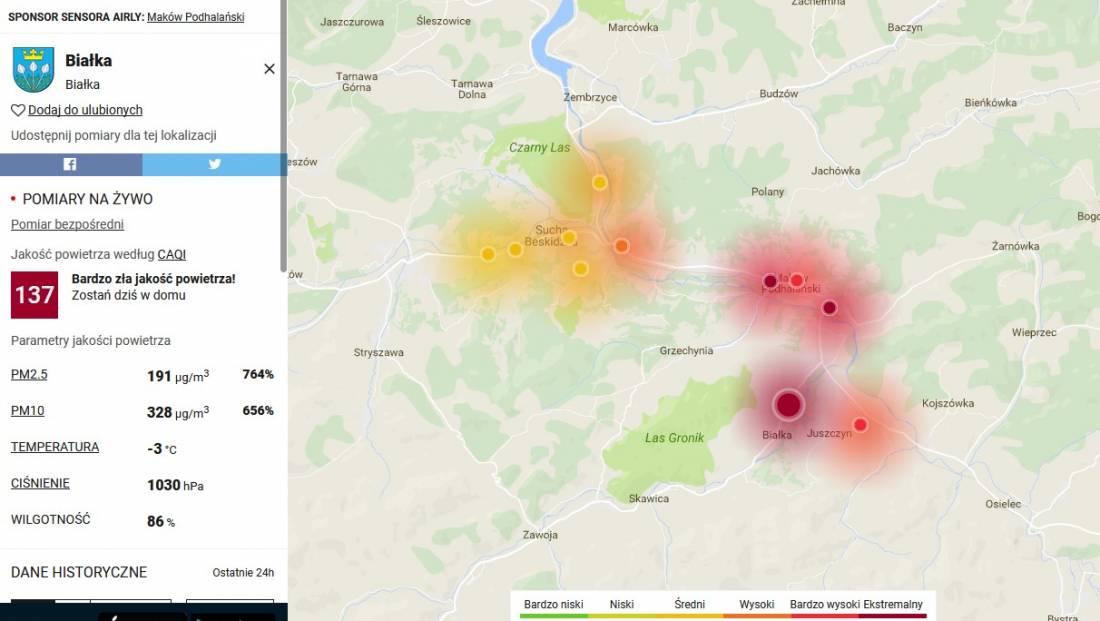The width and height of the screenshot is (1100, 621).
Task: Click Marcówka label on map
Action: (633, 27)
